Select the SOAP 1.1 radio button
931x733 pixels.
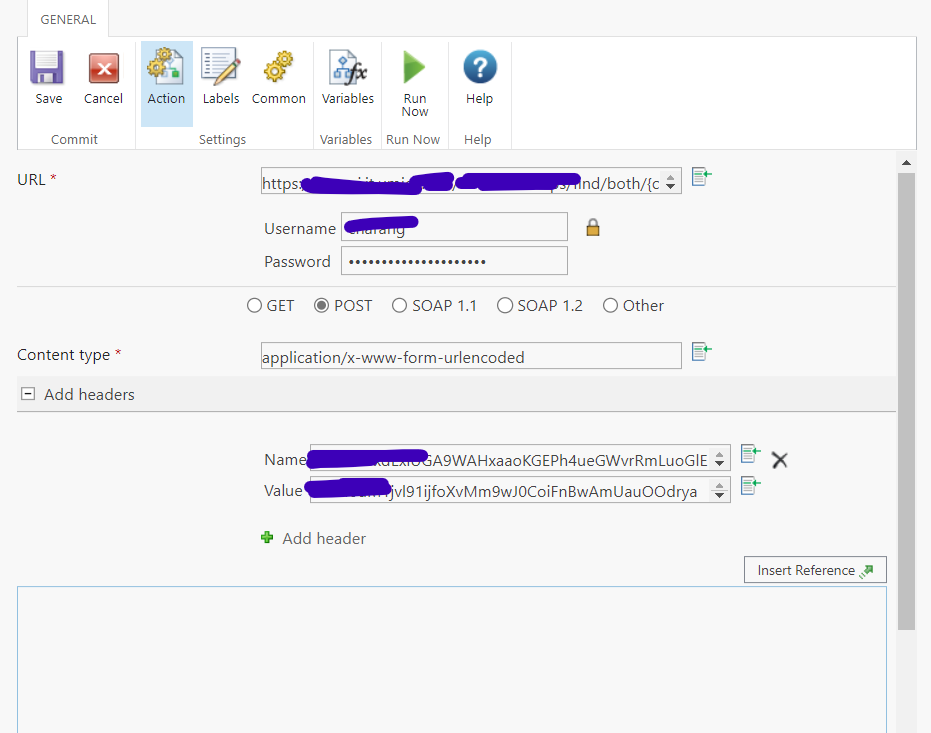399,306
